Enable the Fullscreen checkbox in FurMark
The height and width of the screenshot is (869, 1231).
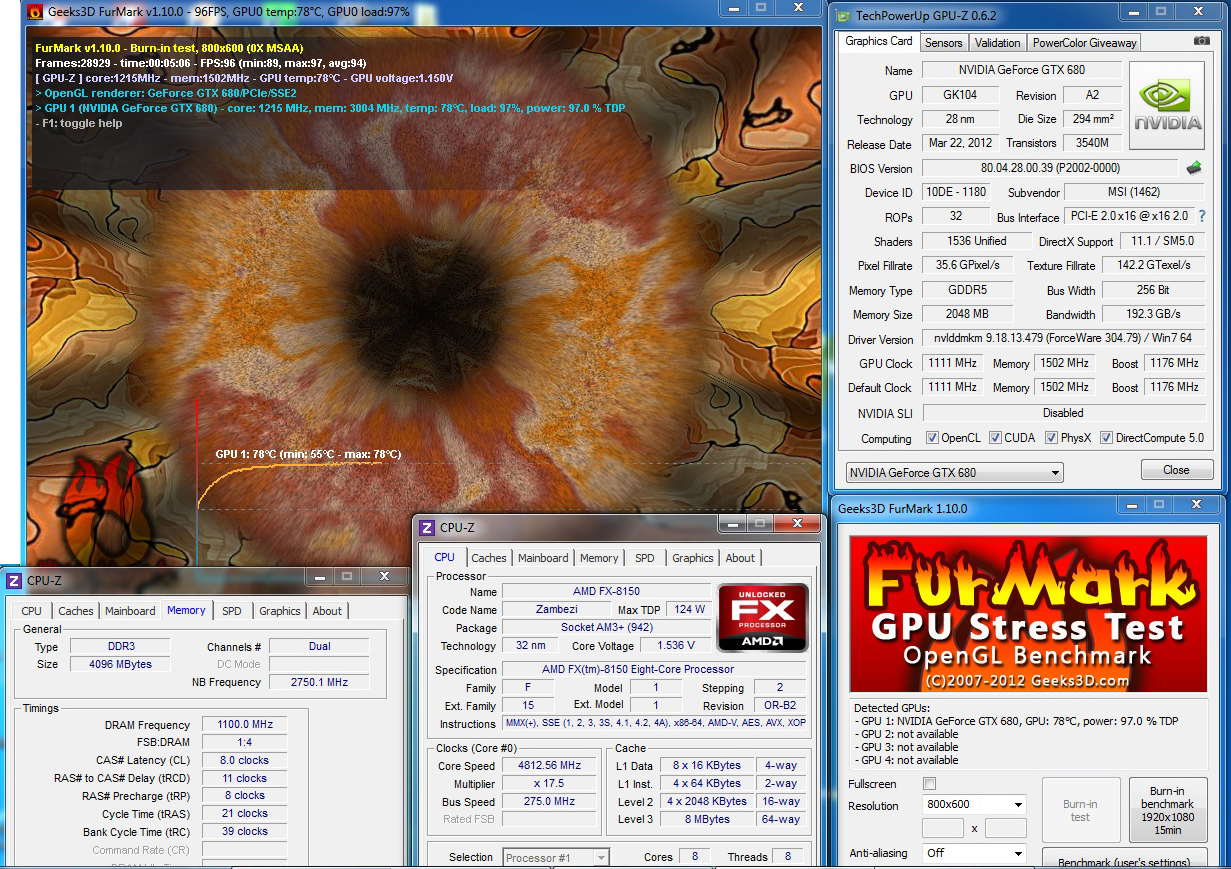(x=929, y=784)
